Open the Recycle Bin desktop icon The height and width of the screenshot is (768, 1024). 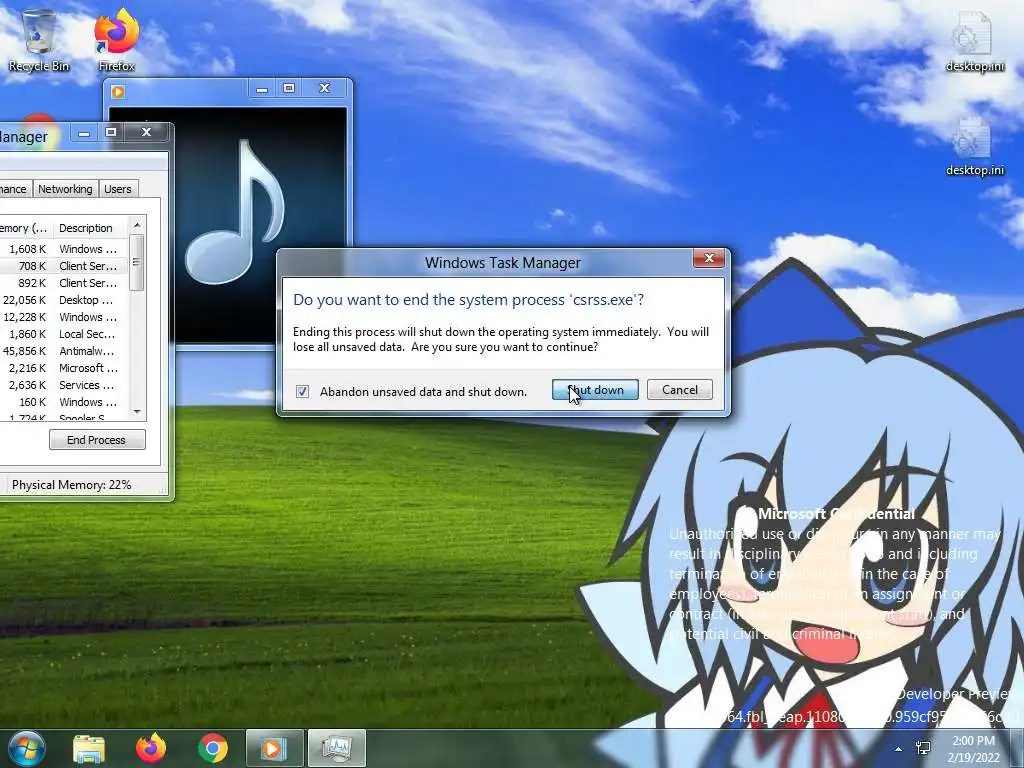click(39, 39)
